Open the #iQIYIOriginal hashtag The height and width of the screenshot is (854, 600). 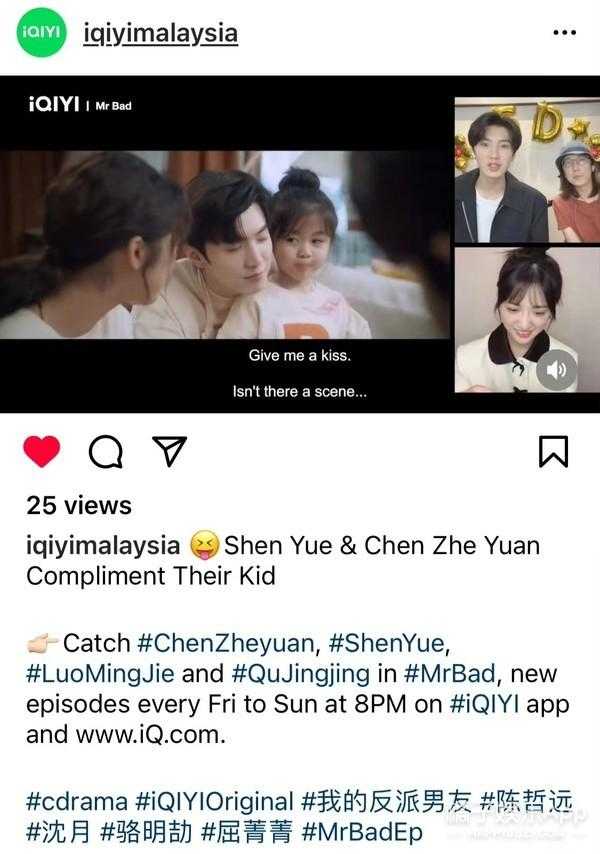(215, 801)
